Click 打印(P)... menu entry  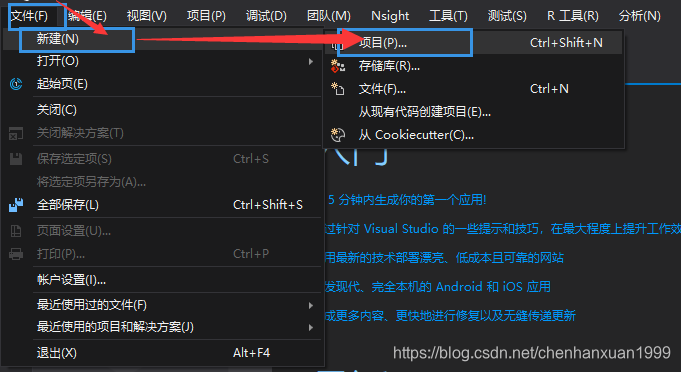(x=163, y=253)
